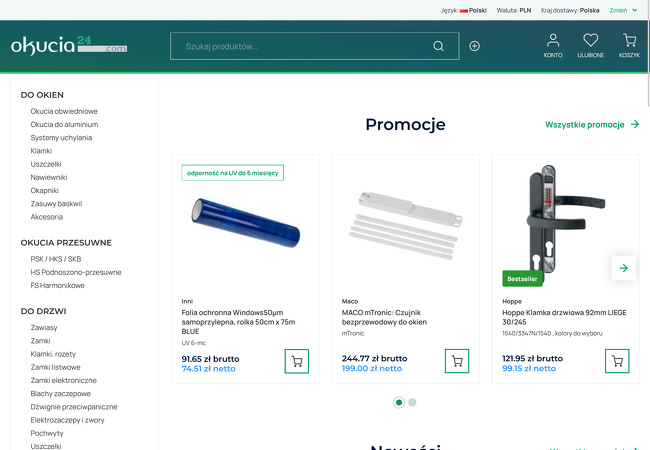
Task: Click OKUCIA PRZESUWNE section heading
Action: click(66, 243)
